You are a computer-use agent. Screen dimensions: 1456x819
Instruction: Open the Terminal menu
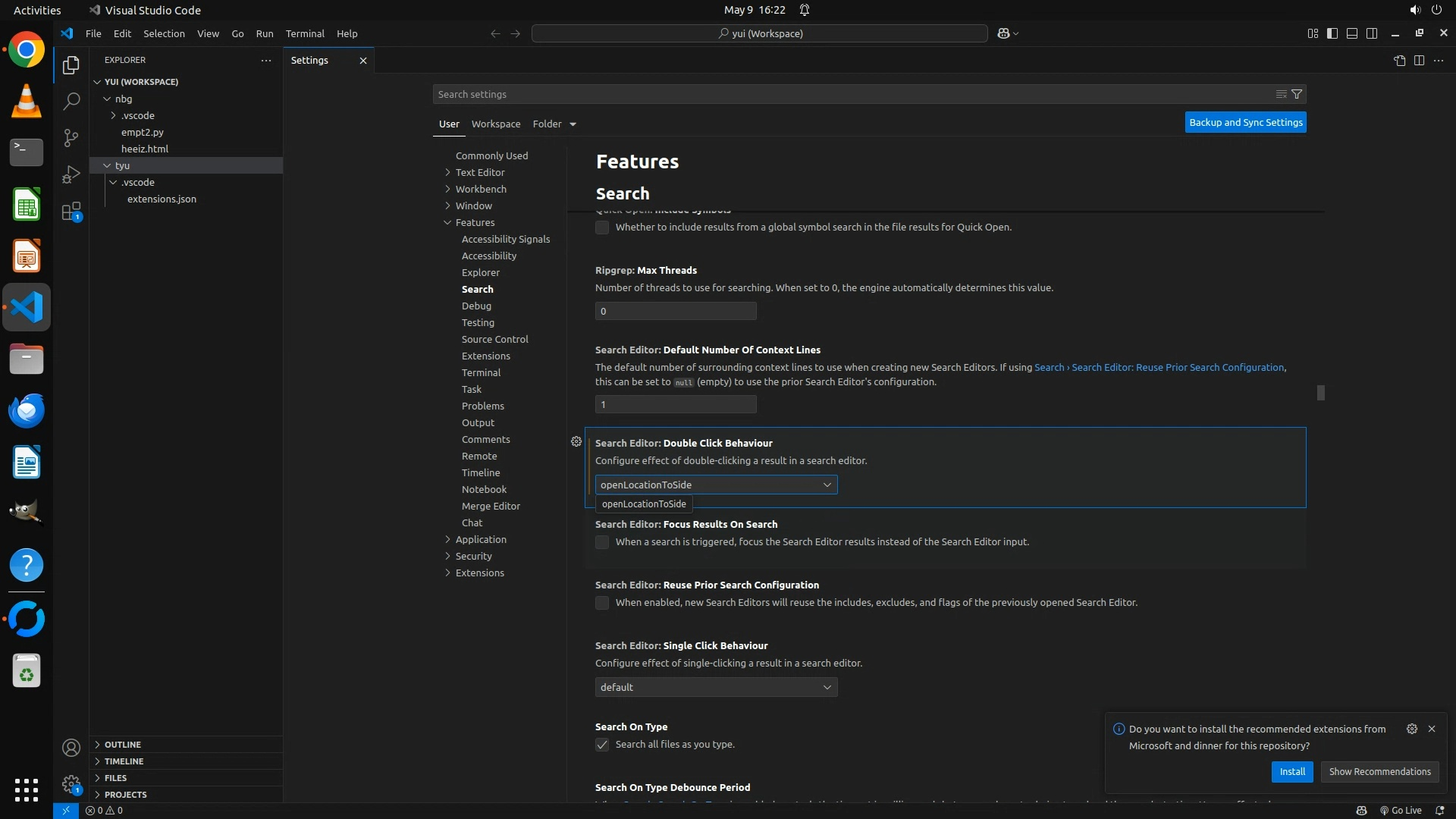(304, 33)
